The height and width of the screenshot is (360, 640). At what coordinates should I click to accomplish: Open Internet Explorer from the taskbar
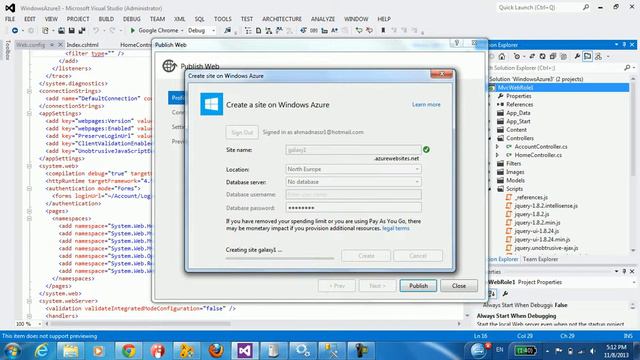[x=42, y=351]
